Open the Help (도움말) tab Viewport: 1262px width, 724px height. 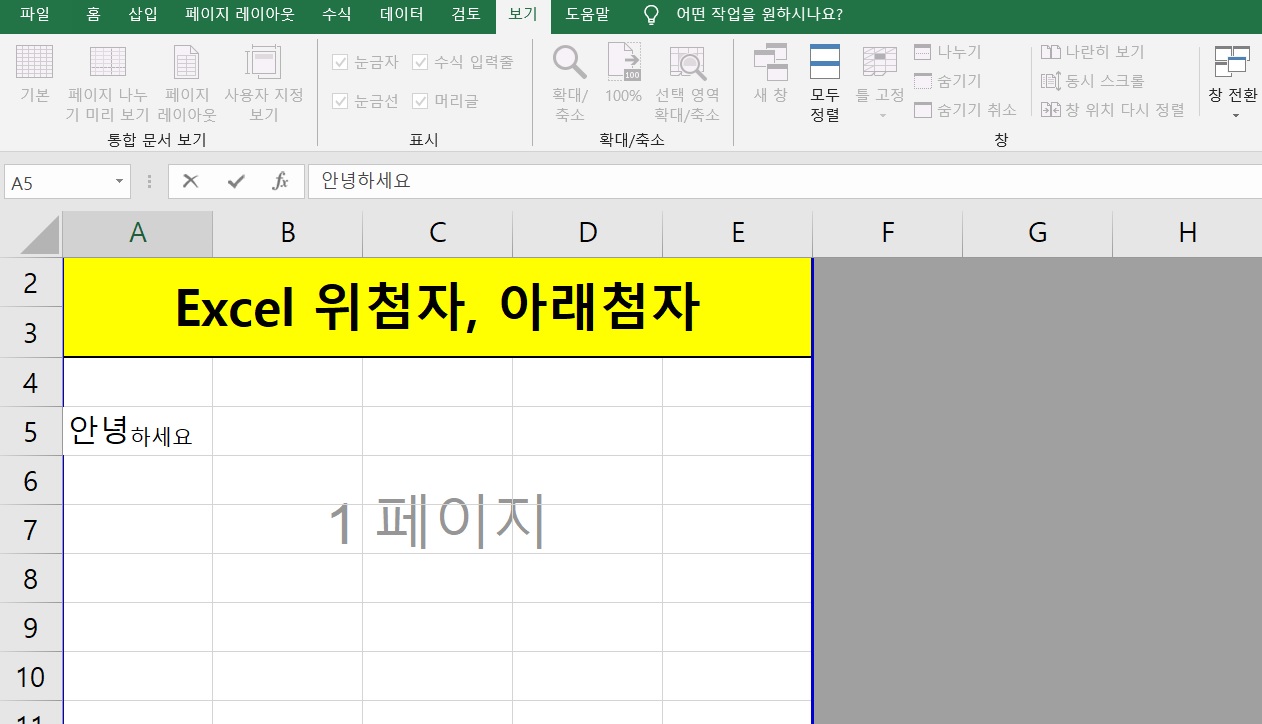[586, 15]
